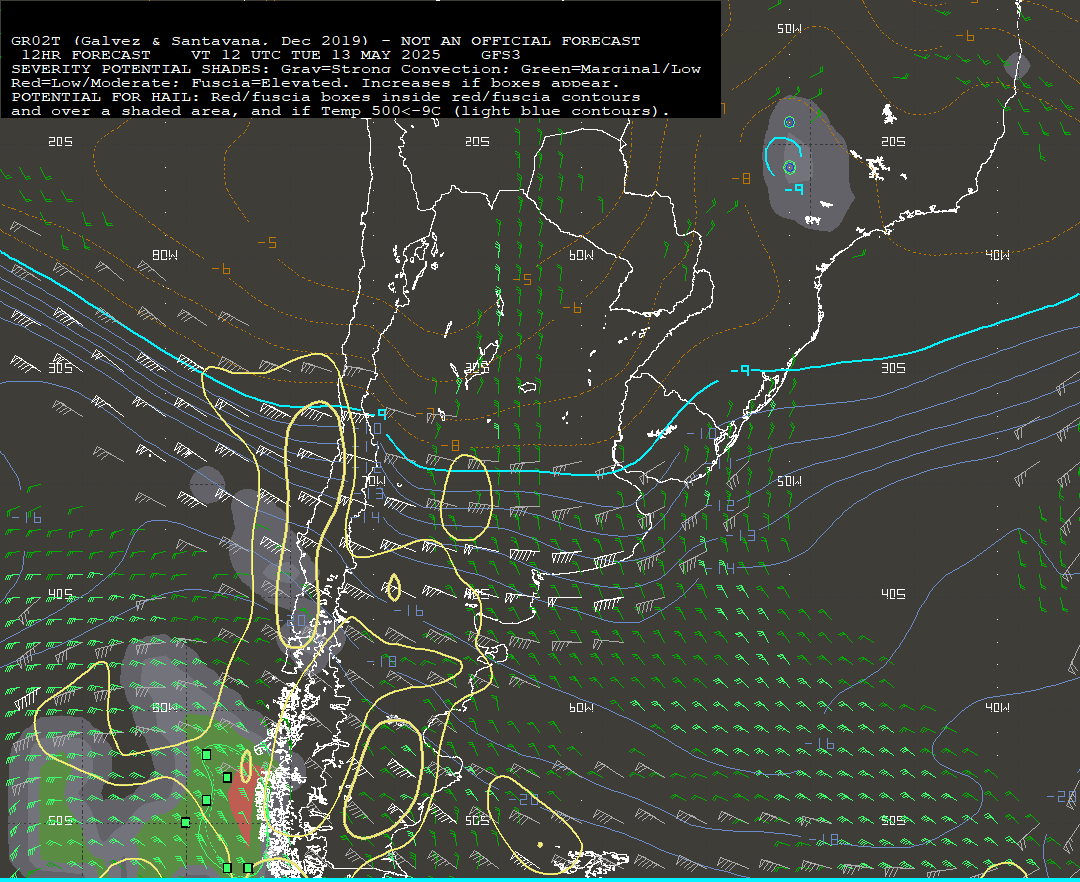Click the yellow dot inside the southern Atlantic contour
The height and width of the screenshot is (882, 1080).
click(540, 845)
